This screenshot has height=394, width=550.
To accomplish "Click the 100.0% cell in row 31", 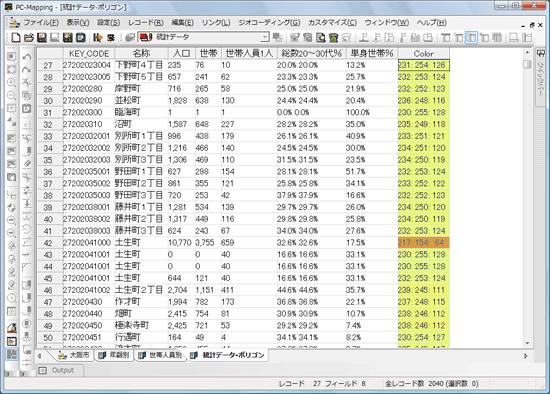I will pyautogui.click(x=372, y=113).
